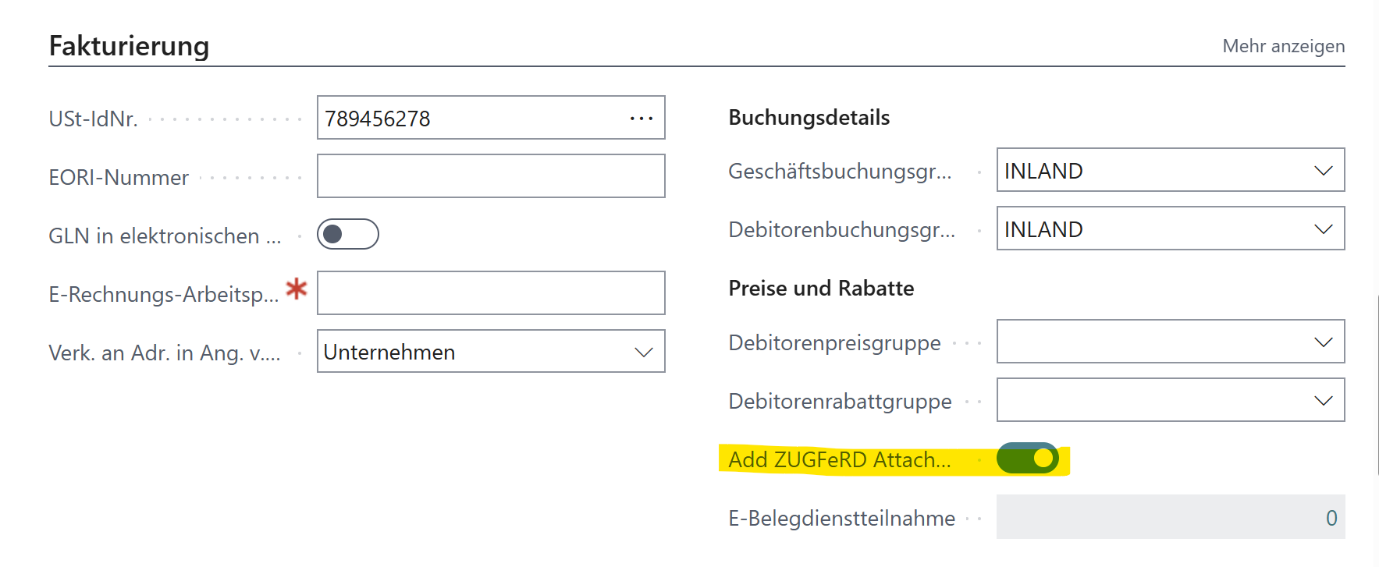1379x567 pixels.
Task: Open the USt-IdNr. lookup ellipsis button
Action: coord(641,118)
